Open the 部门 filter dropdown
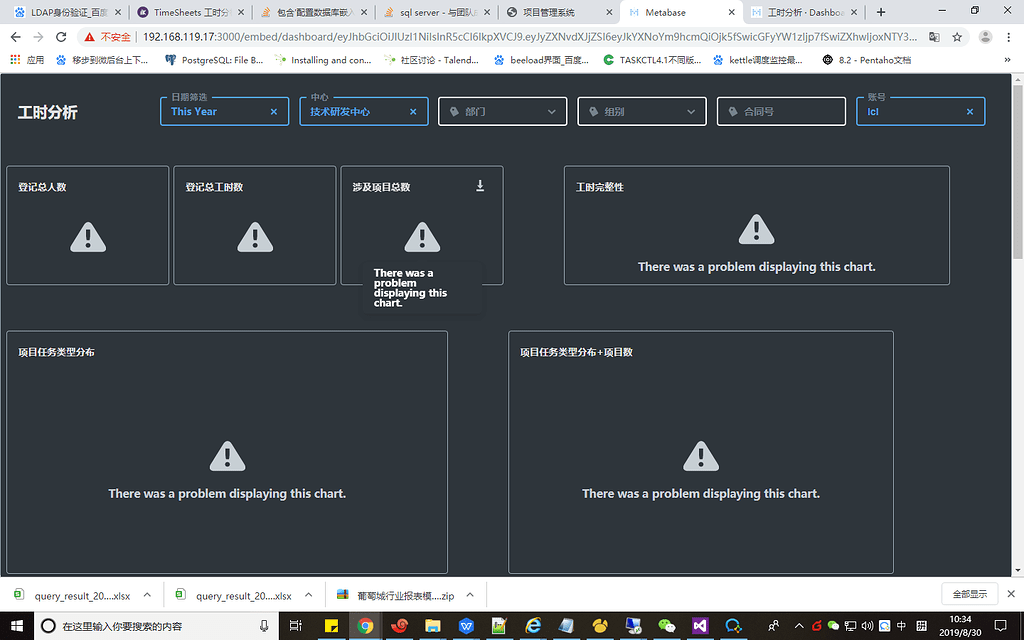1024x640 pixels. click(502, 111)
